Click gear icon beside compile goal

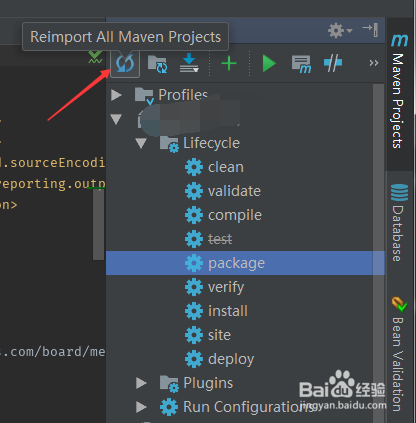coord(194,215)
